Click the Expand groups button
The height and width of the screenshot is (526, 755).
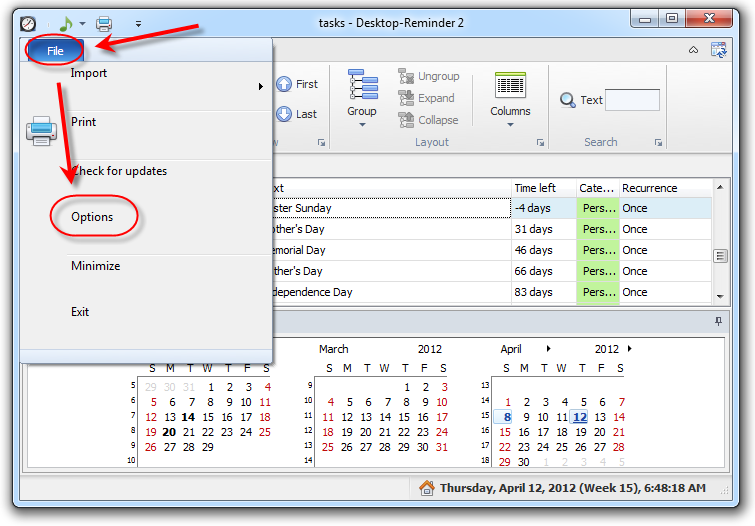(426, 98)
